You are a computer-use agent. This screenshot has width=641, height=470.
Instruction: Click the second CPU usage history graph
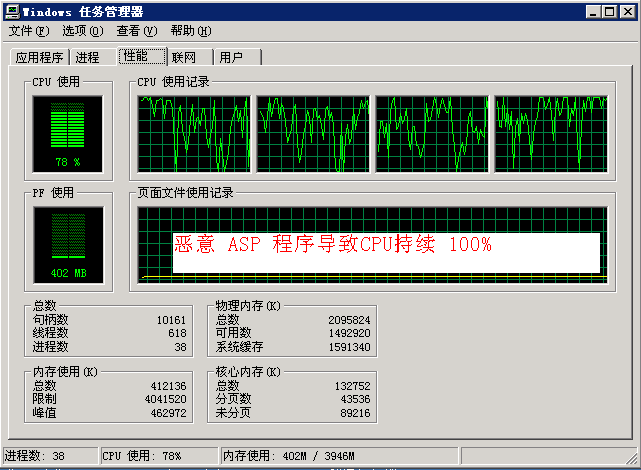[x=313, y=133]
